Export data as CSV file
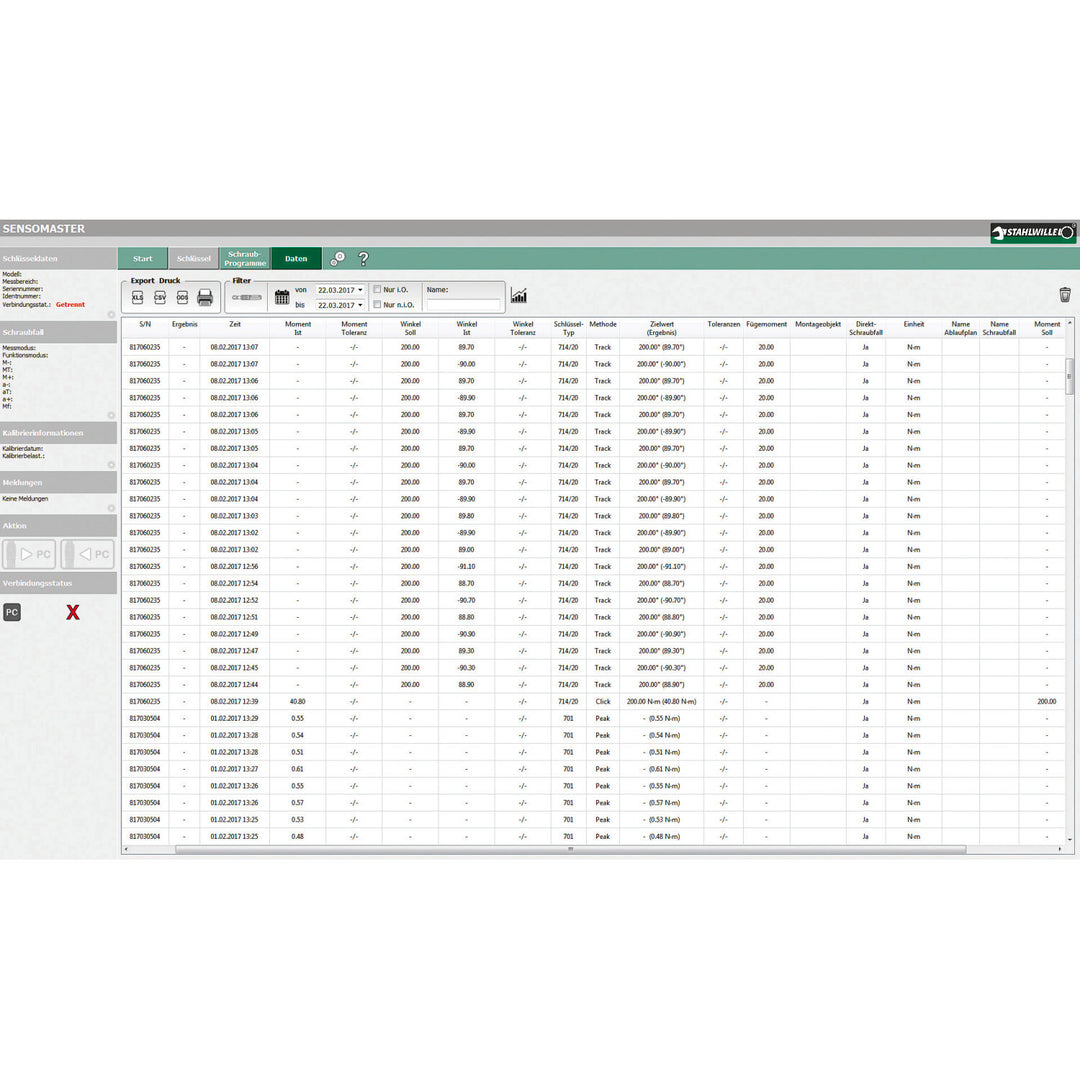 (x=160, y=298)
